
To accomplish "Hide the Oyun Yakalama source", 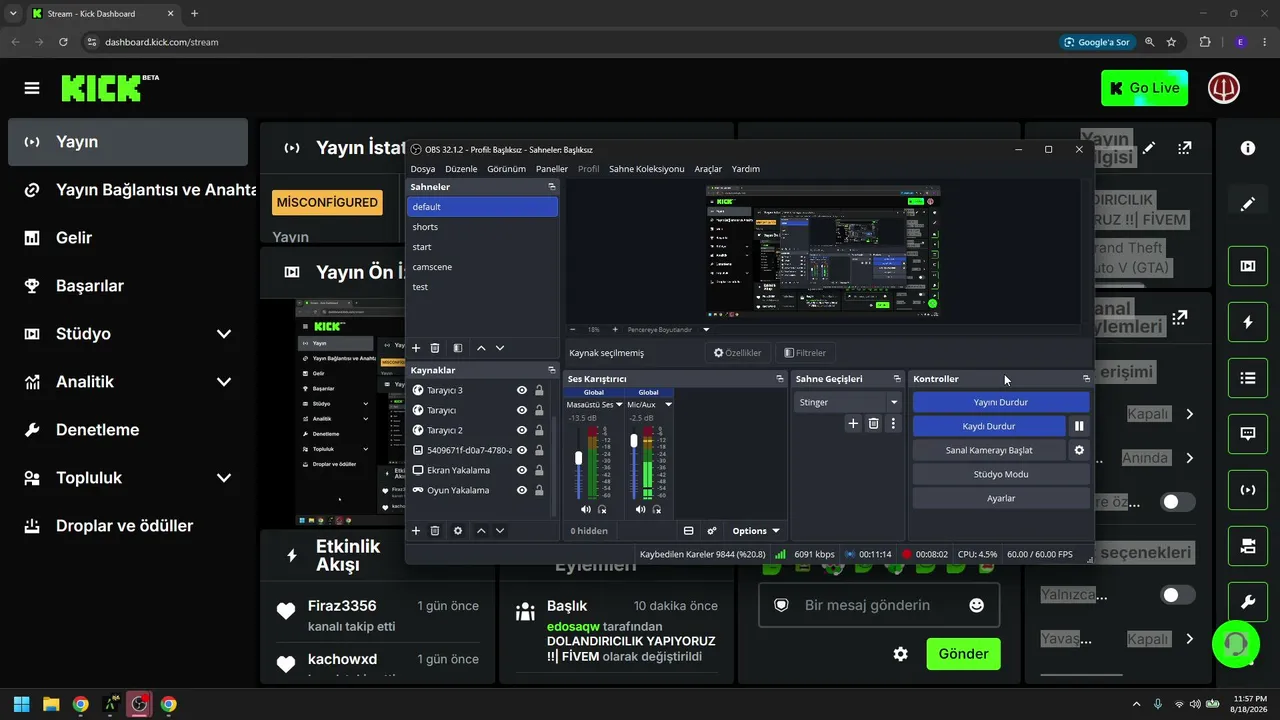I will [x=522, y=490].
